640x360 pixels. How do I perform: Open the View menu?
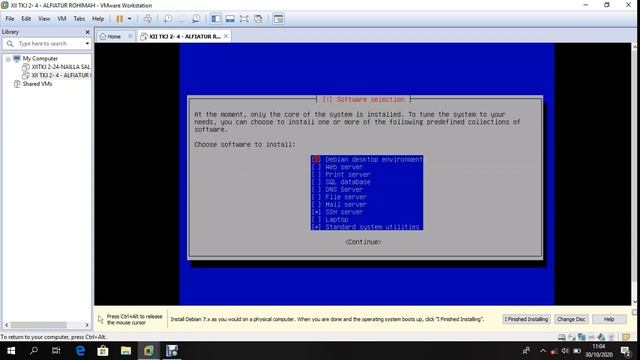[x=44, y=19]
